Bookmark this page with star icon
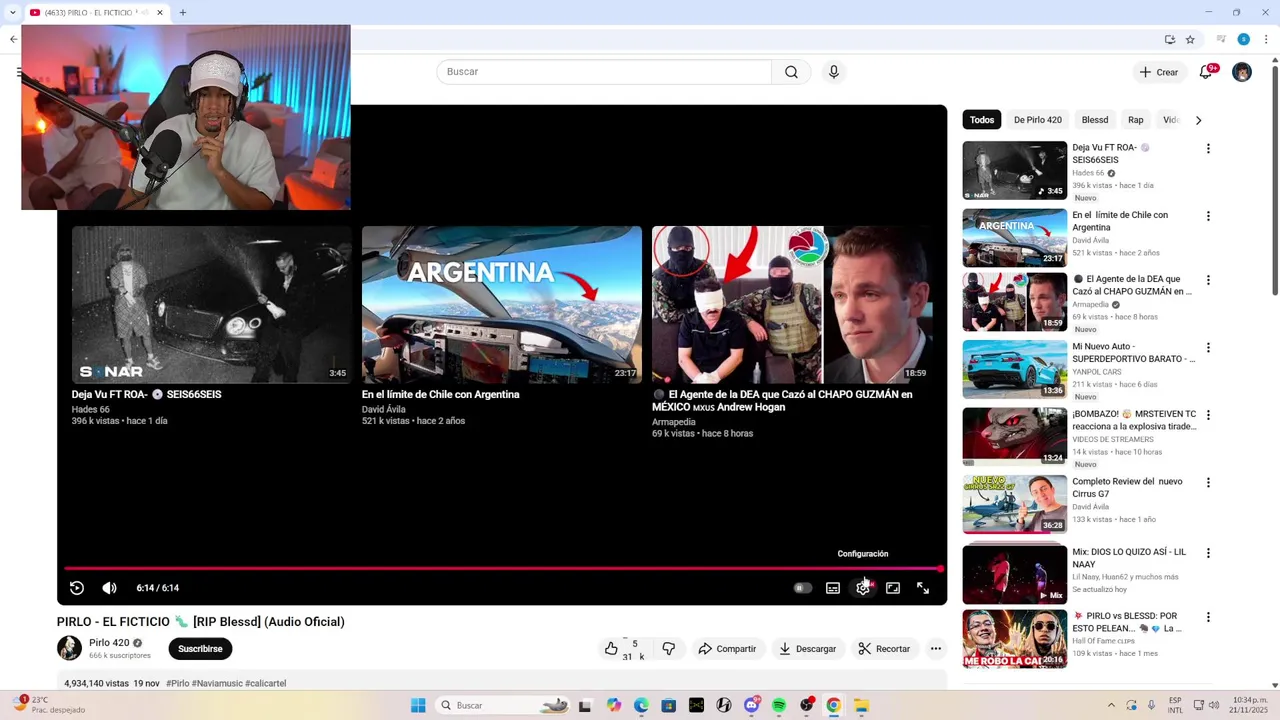 click(x=1190, y=40)
